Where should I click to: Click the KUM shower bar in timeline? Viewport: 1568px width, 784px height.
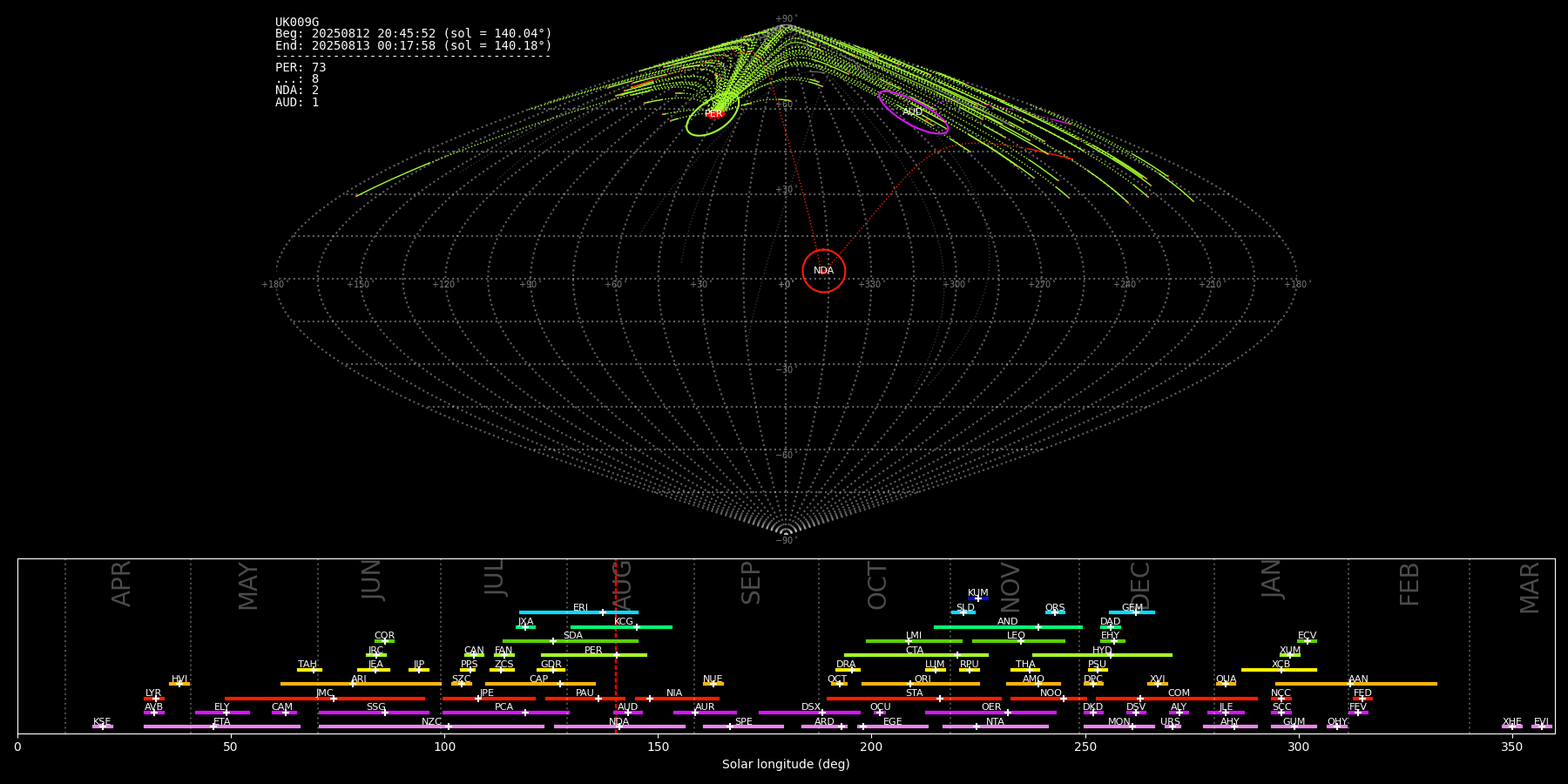pos(978,598)
